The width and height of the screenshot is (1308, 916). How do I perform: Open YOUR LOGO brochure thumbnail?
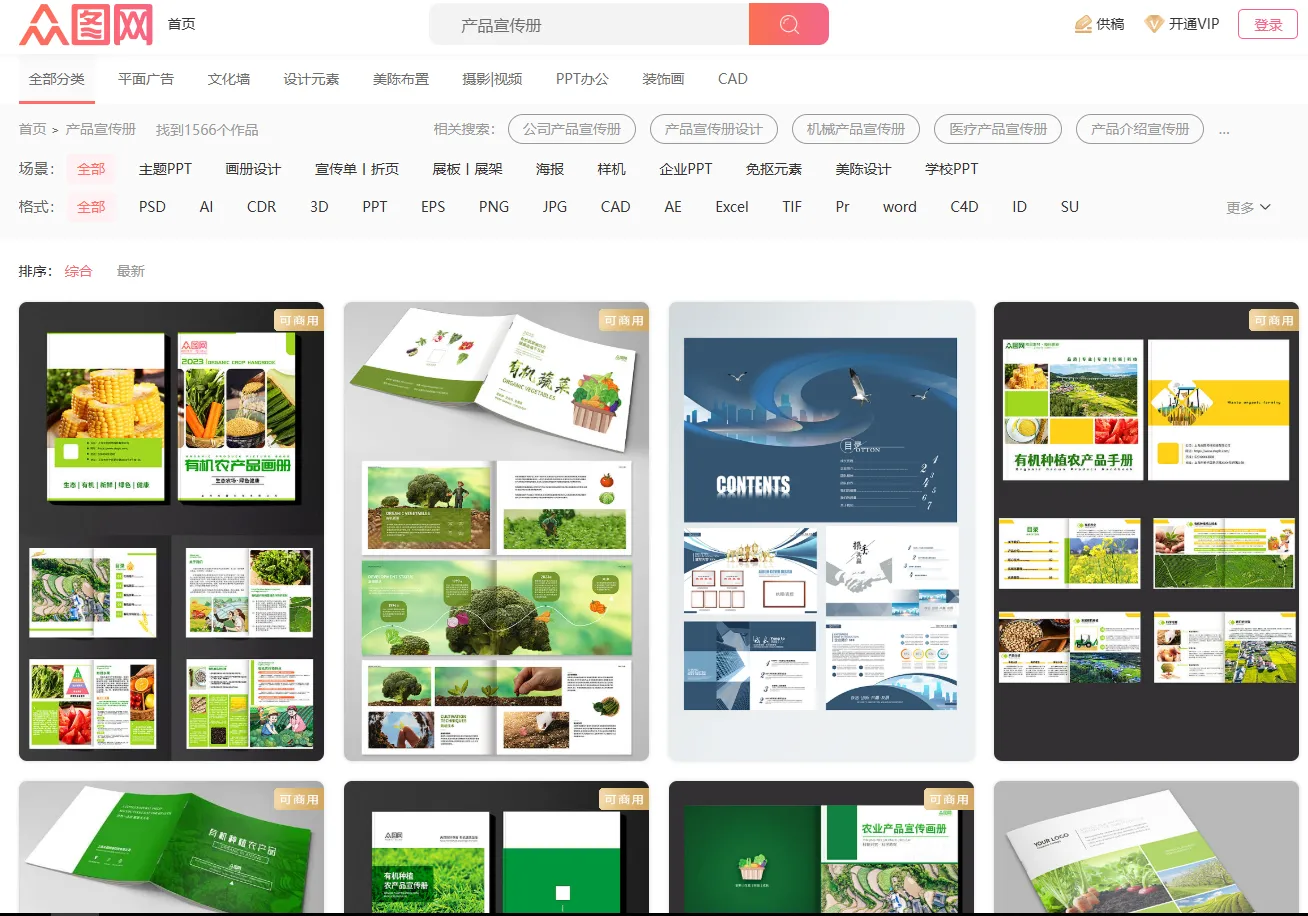(1146, 848)
